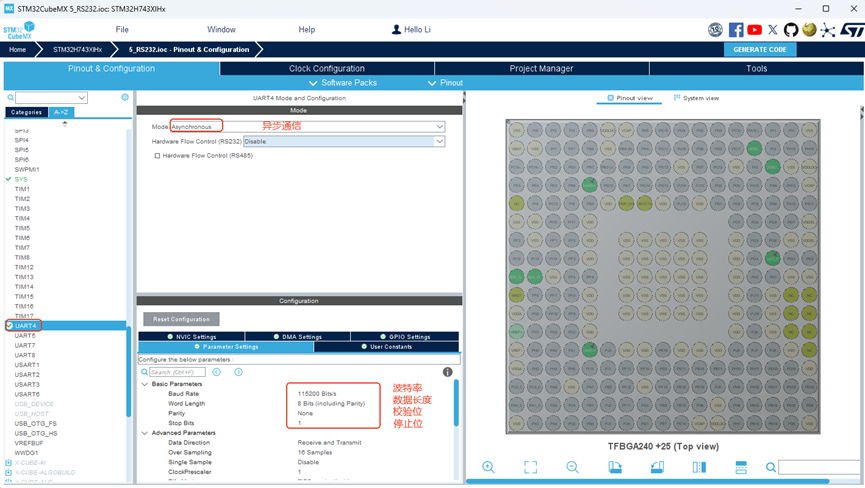The height and width of the screenshot is (488, 865).
Task: Go to STM32H743XIHx breadcrumb
Action: click(x=77, y=50)
